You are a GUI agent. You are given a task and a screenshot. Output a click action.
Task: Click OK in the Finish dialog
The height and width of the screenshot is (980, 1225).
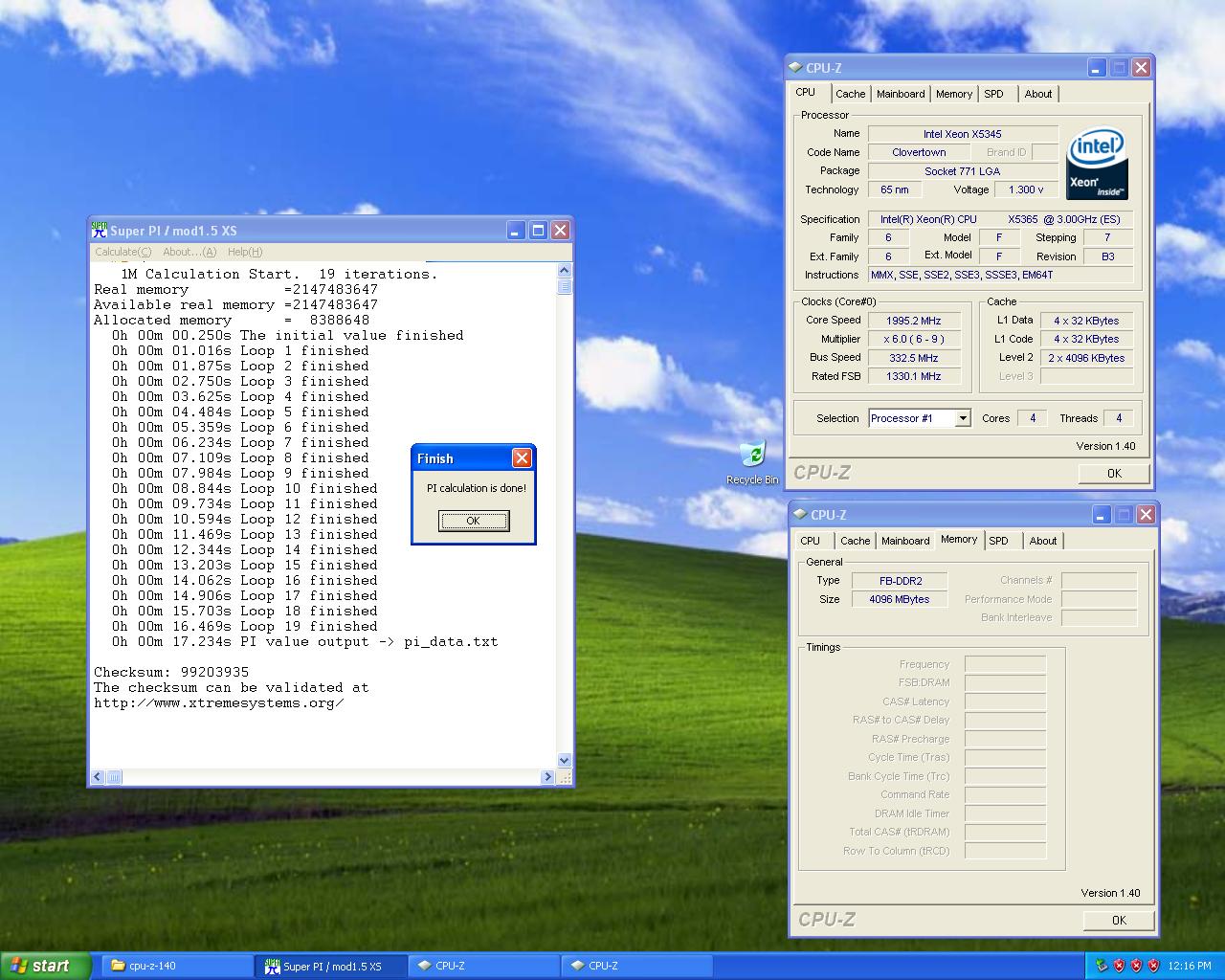click(x=474, y=521)
